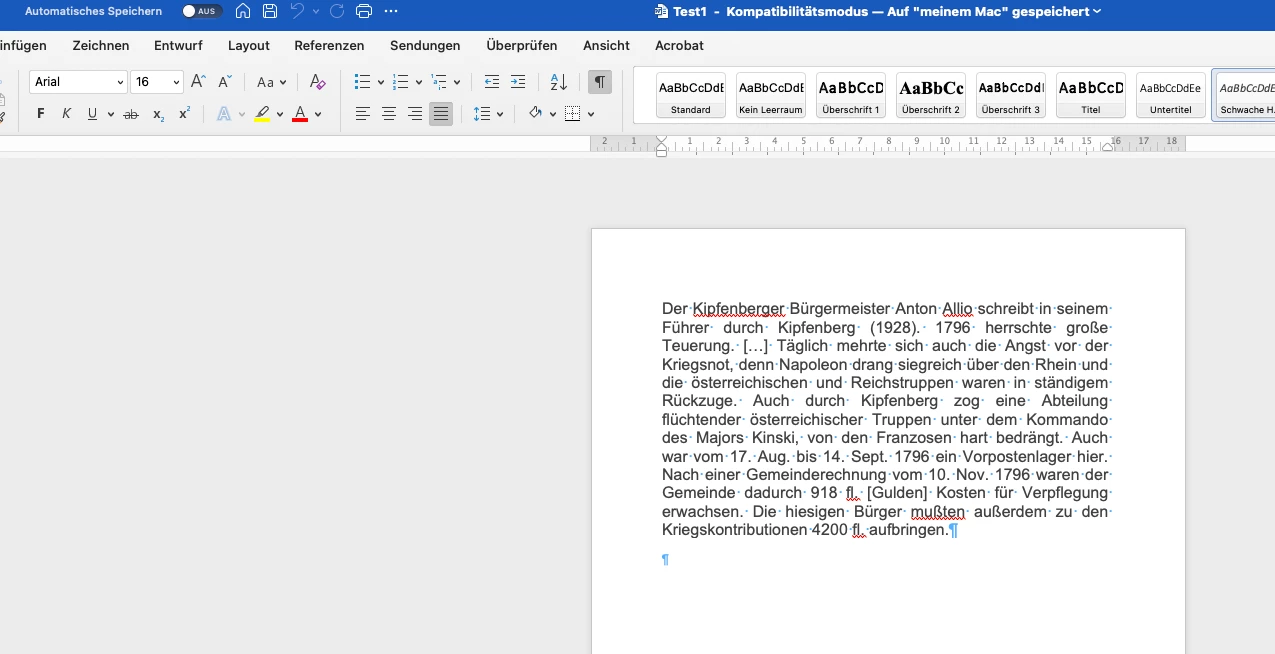Click the Redo/repeat circular arrow icon
Image resolution: width=1275 pixels, height=654 pixels.
tap(337, 11)
